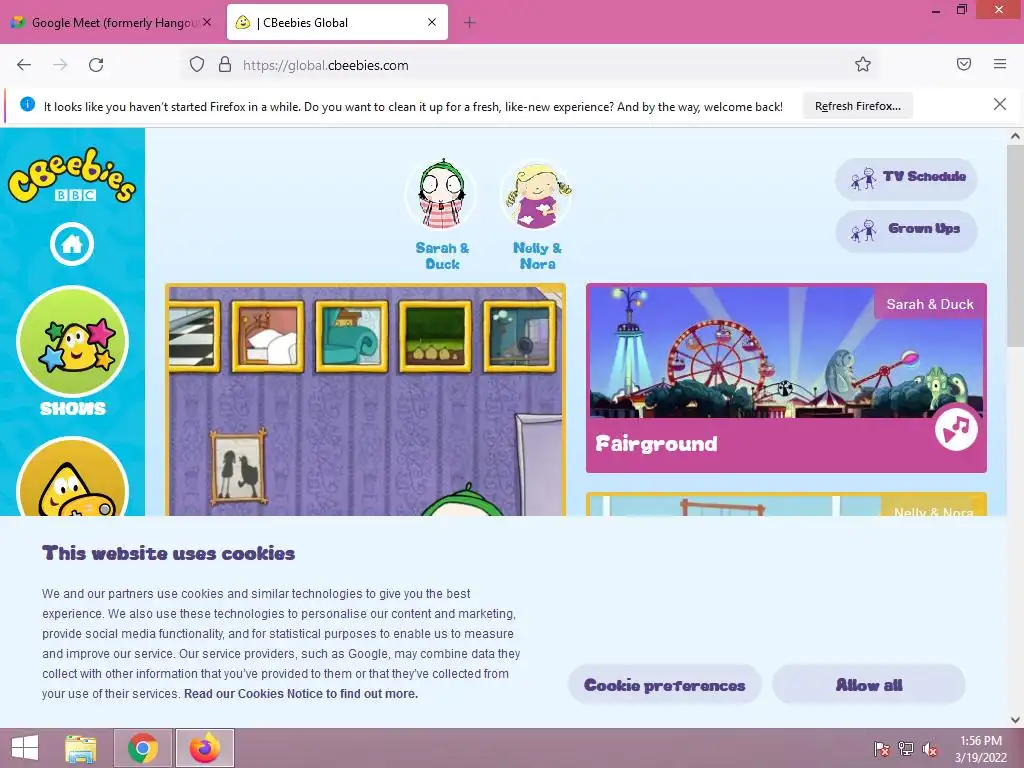This screenshot has height=768, width=1024.
Task: Reload the page with the refresh icon
Action: (x=96, y=65)
